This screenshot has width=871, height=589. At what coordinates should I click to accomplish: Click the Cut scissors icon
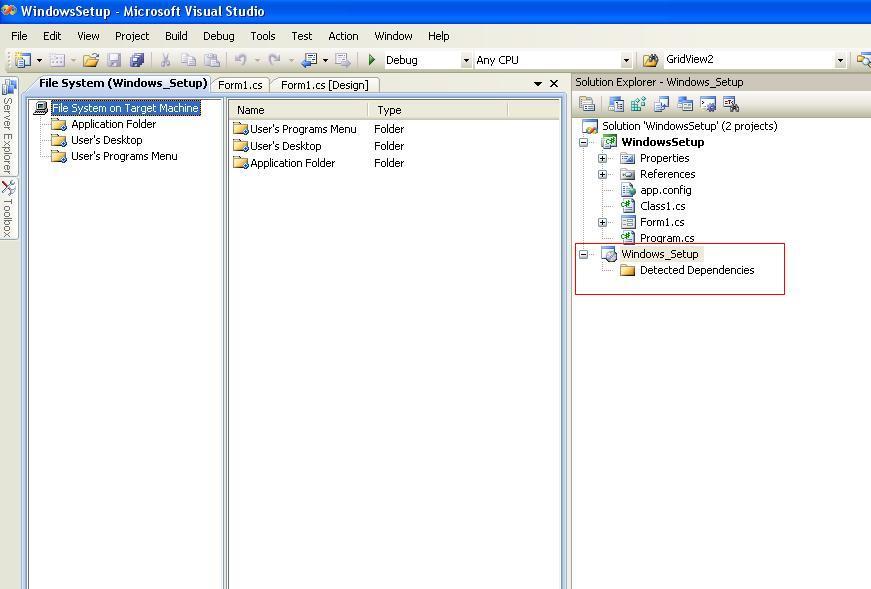(x=165, y=59)
